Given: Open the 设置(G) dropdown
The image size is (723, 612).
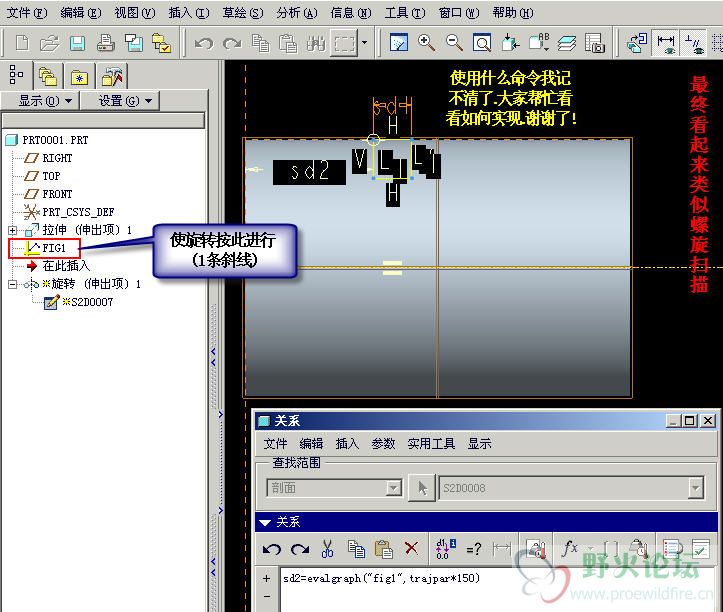Looking at the screenshot, I should [120, 101].
